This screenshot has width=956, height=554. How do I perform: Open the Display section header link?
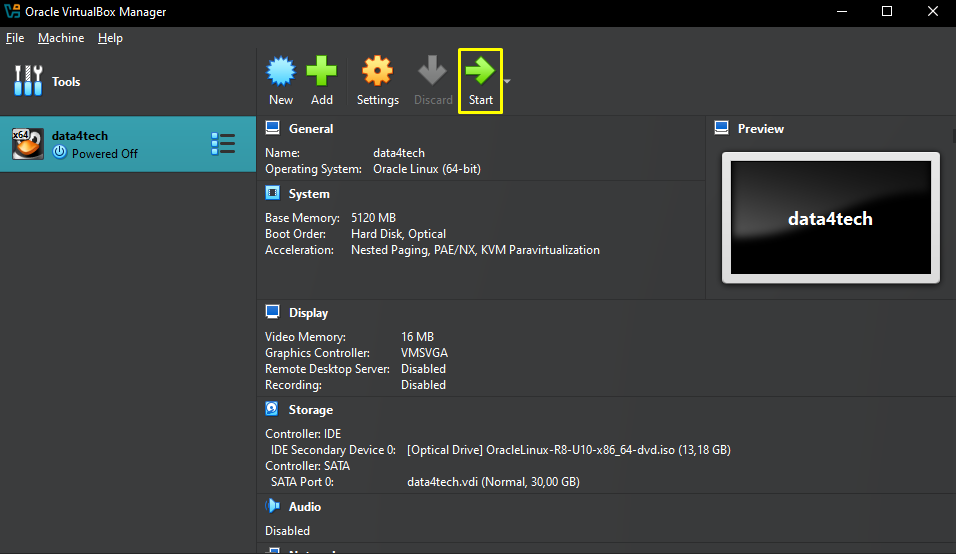[x=309, y=313]
